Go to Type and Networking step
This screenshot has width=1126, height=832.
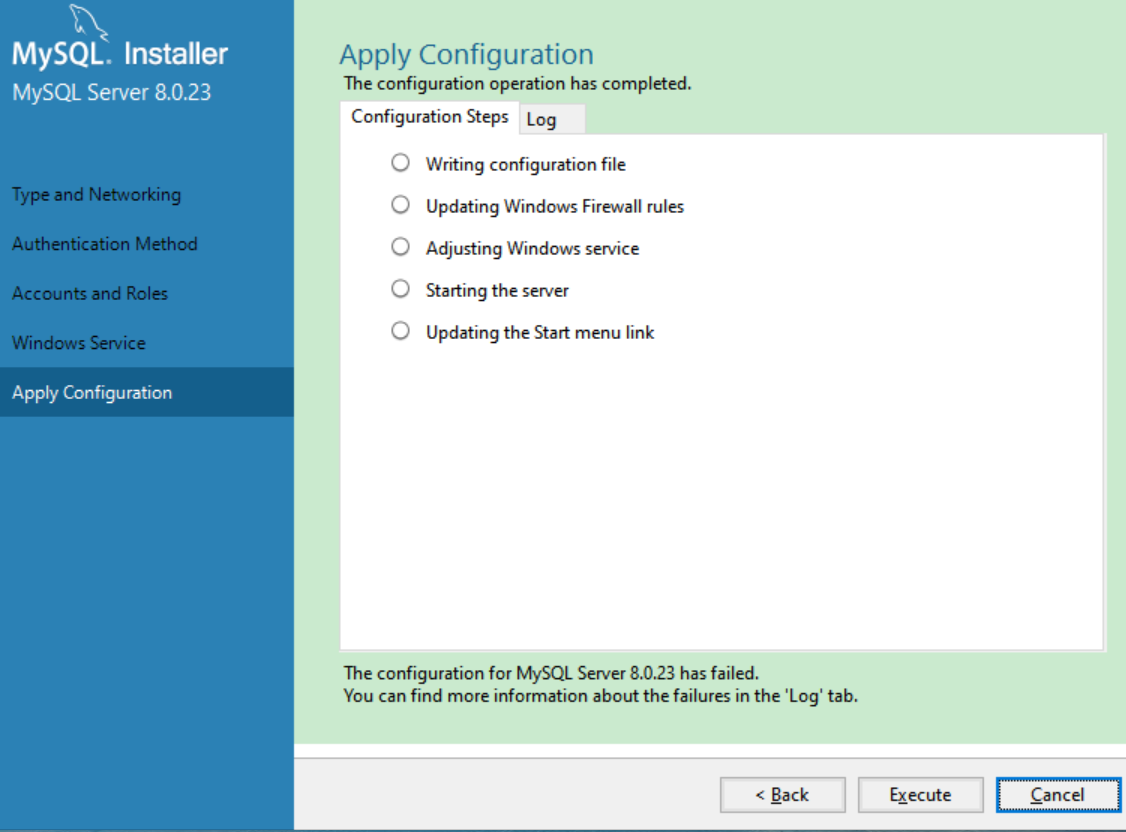point(97,195)
